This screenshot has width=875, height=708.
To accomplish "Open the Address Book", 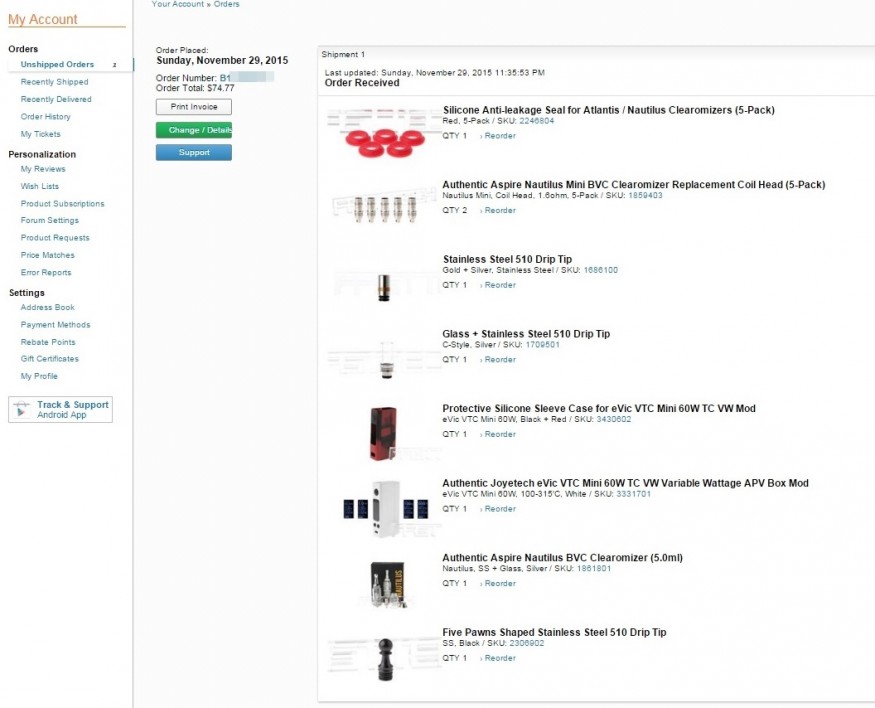I will pyautogui.click(x=47, y=307).
